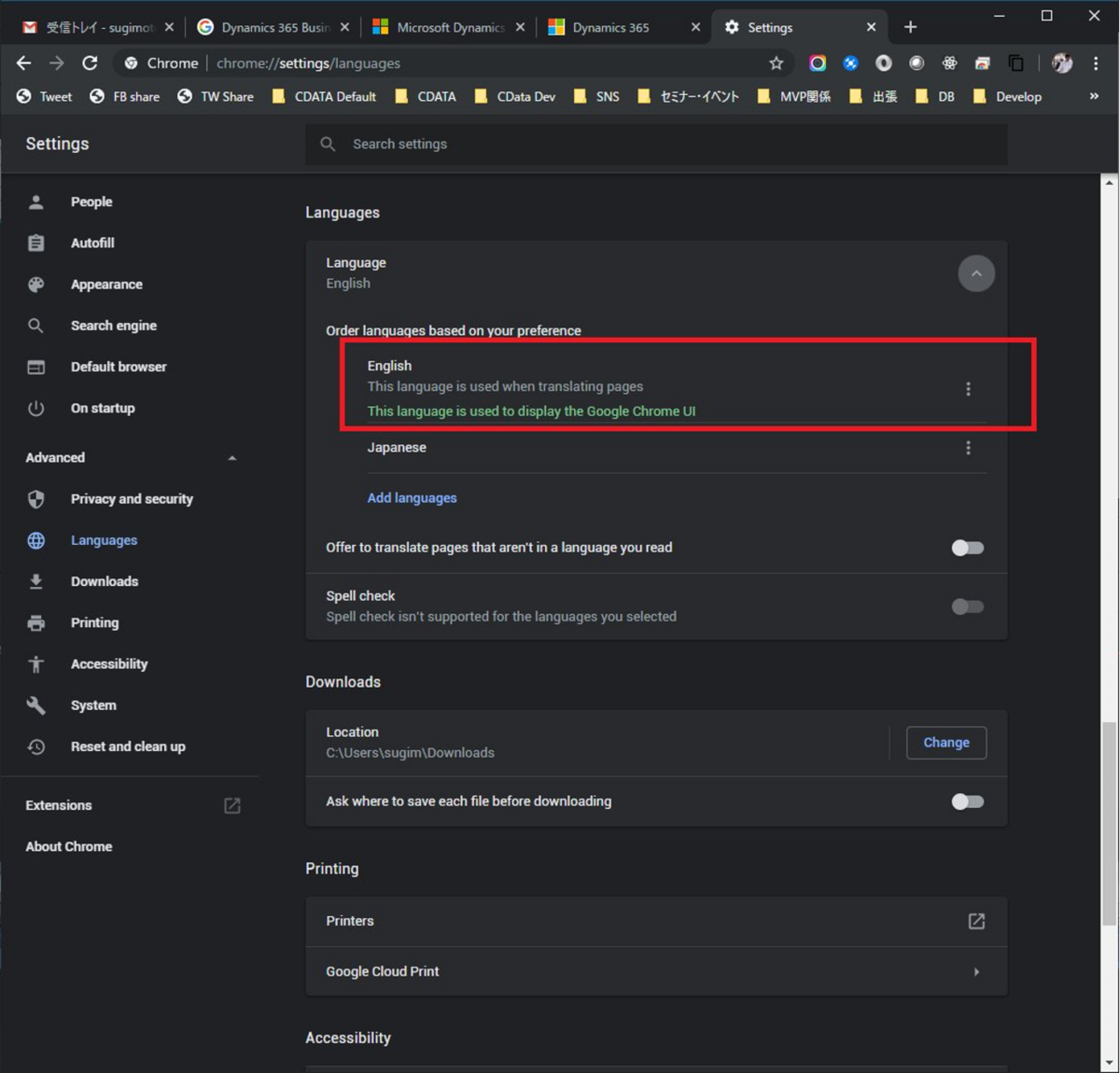Click the Printing printer icon
This screenshot has width=1120, height=1073.
tap(35, 622)
